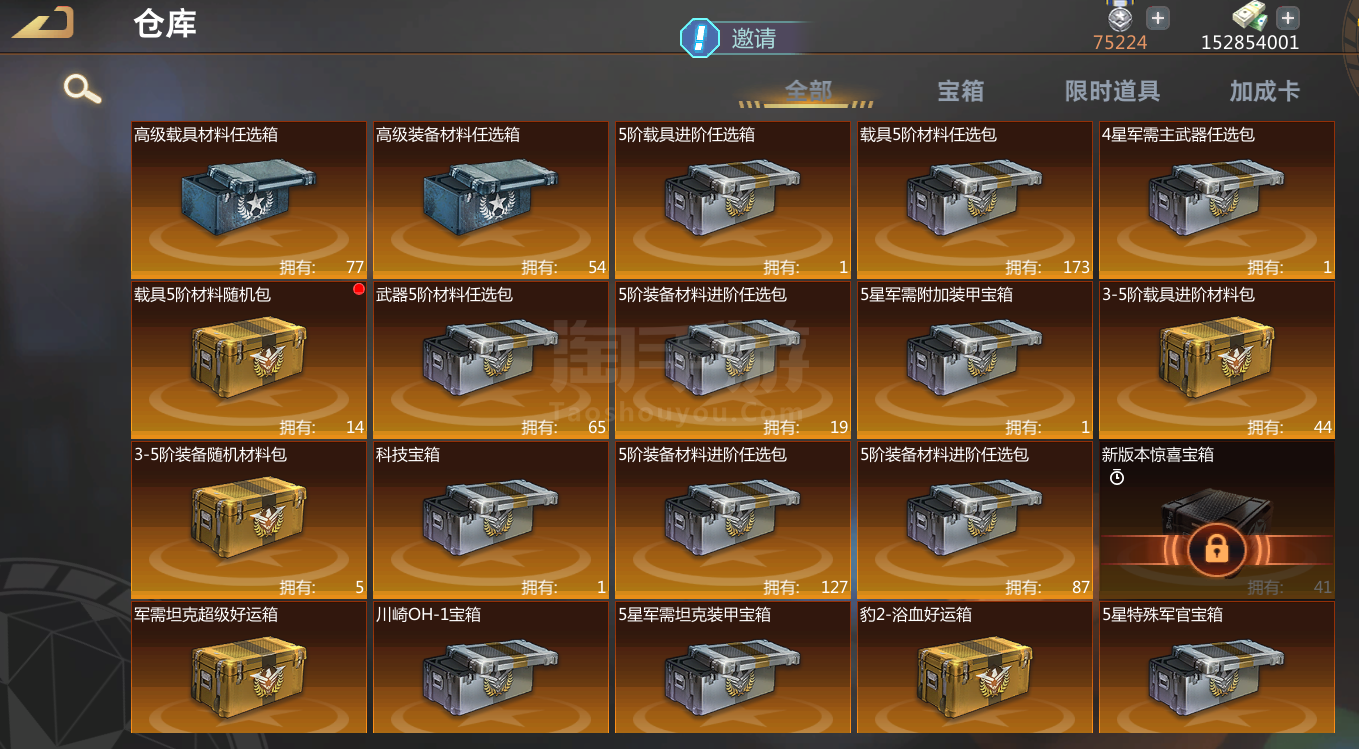Select the 科技宝箱 item
This screenshot has width=1359, height=749.
pos(491,520)
